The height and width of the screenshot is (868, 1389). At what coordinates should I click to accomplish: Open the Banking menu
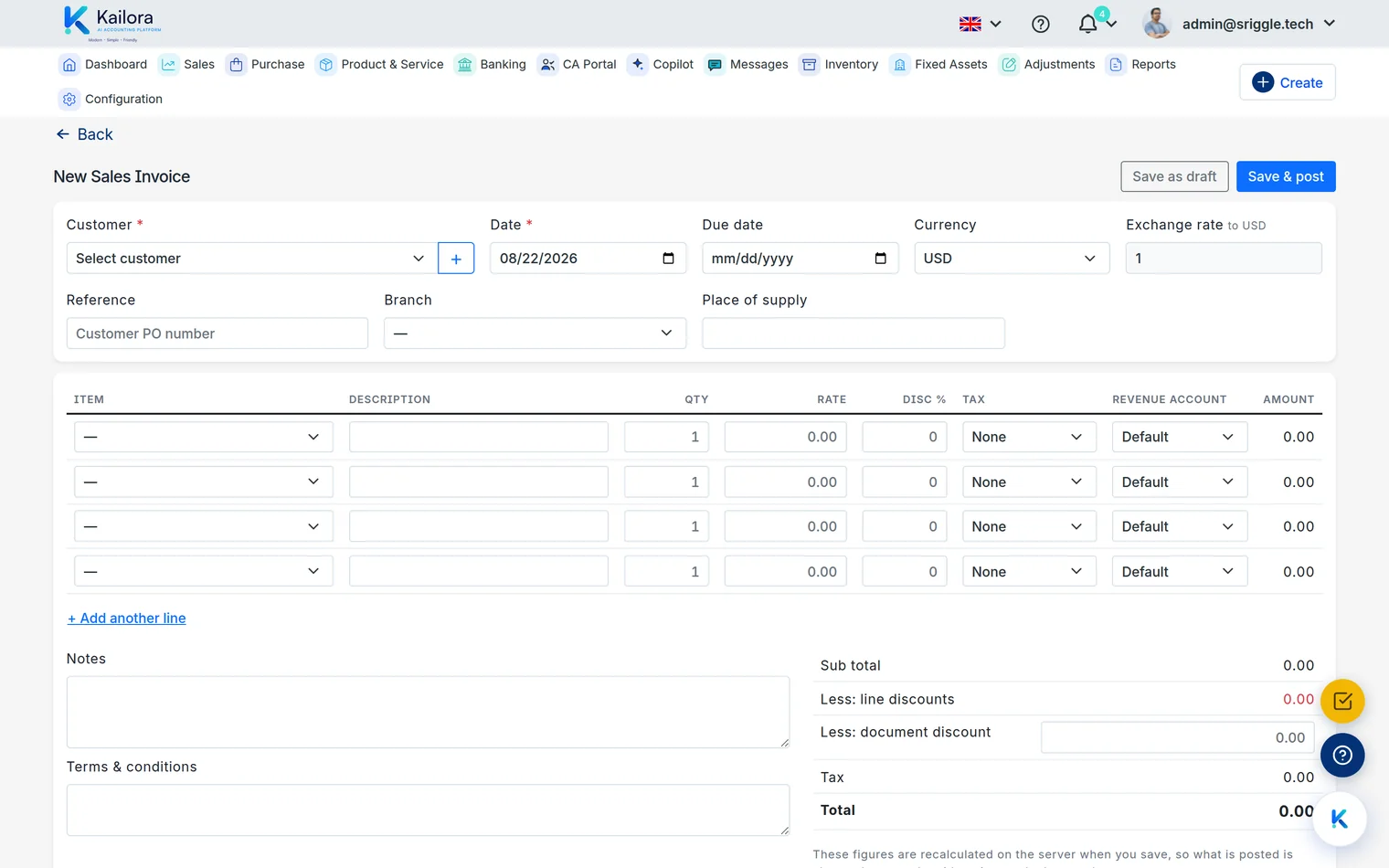[x=491, y=65]
